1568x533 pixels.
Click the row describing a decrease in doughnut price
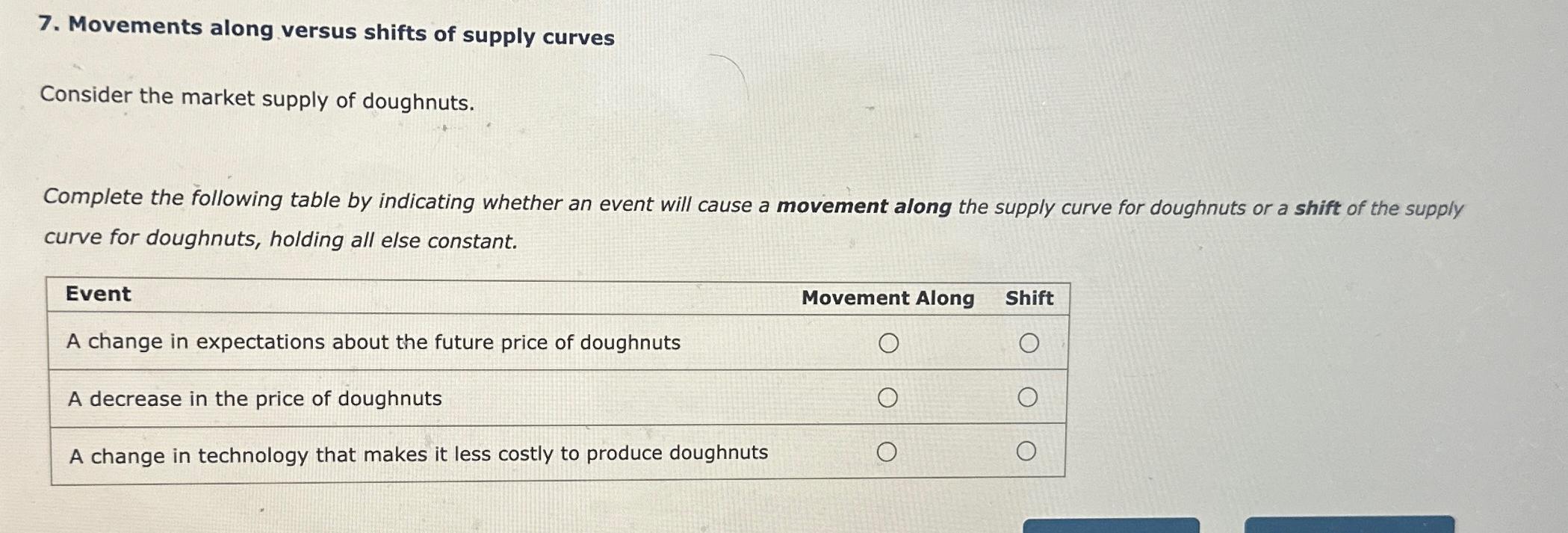pyautogui.click(x=255, y=398)
